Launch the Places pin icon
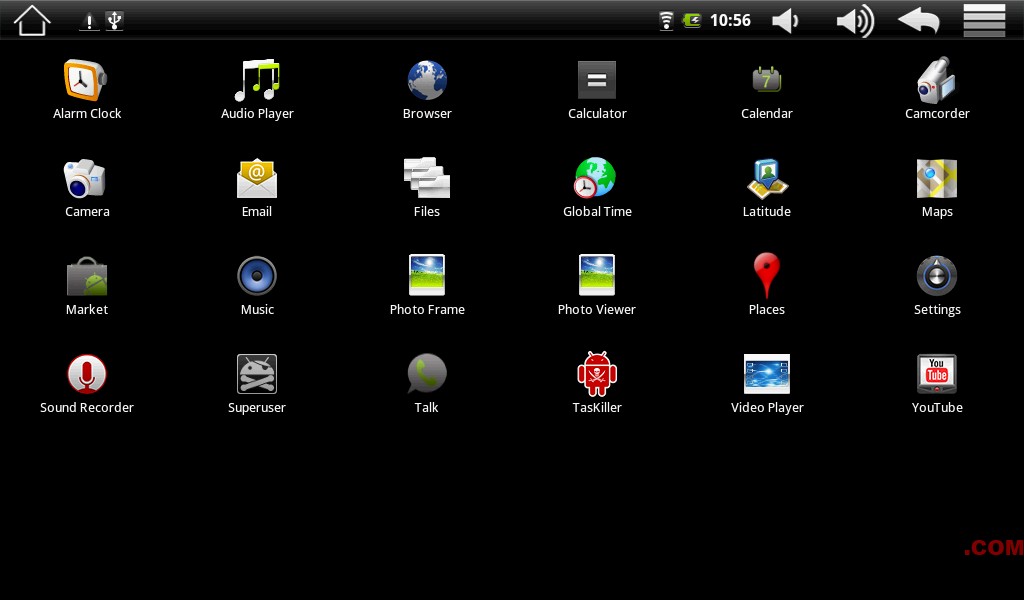The height and width of the screenshot is (600, 1024). click(767, 276)
